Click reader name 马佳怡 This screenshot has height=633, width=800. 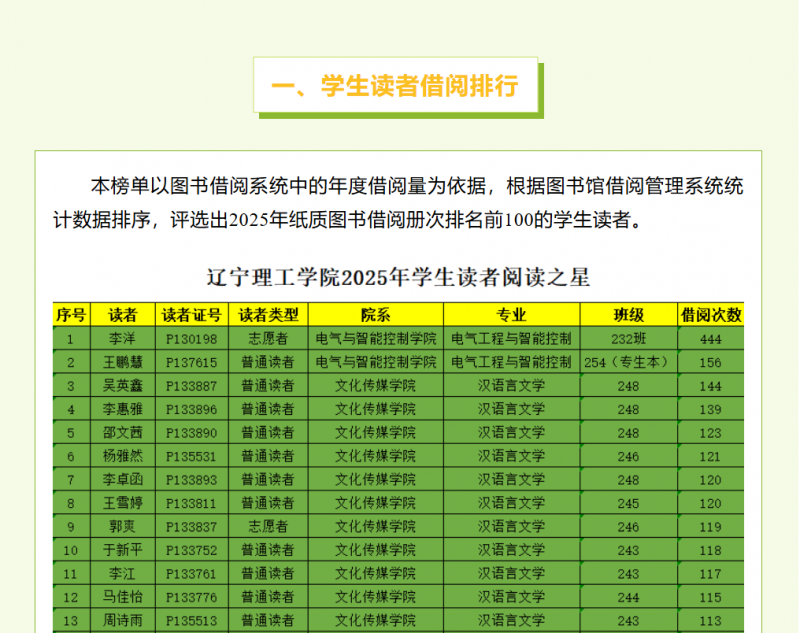click(x=122, y=597)
